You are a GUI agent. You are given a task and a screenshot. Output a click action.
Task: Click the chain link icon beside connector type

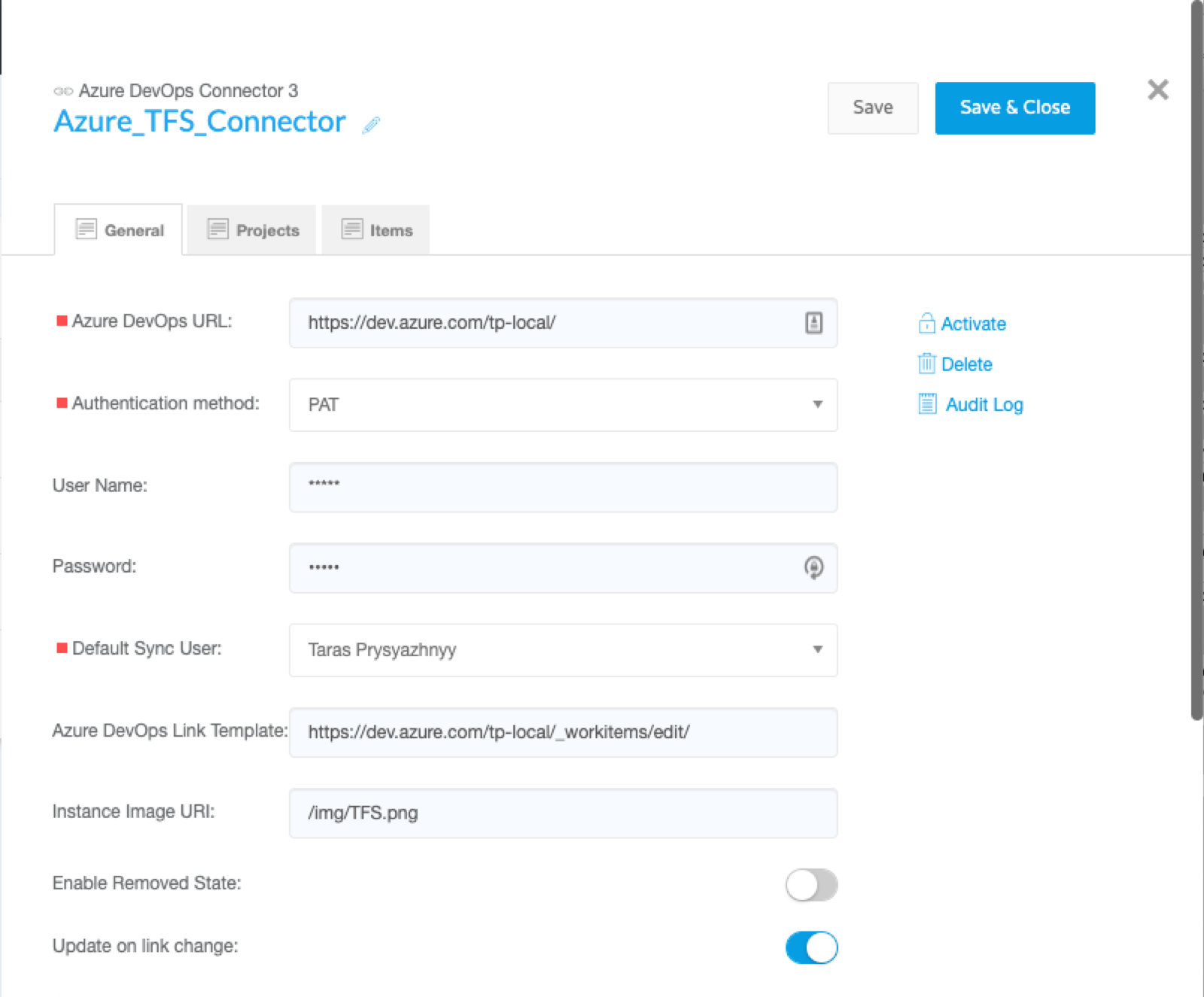(x=63, y=91)
